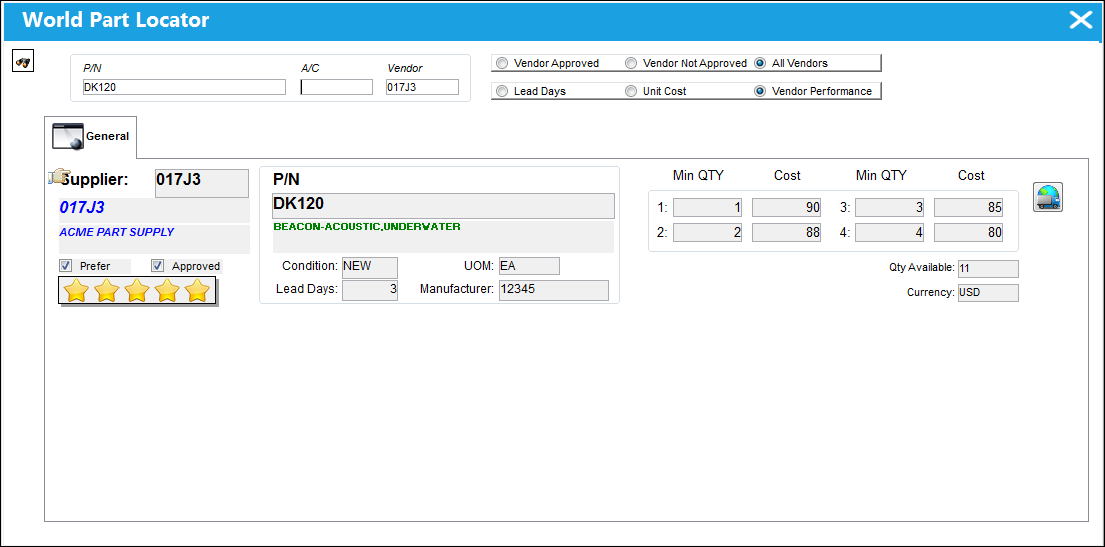Click Currency field USD
This screenshot has height=547, width=1105.
point(988,293)
